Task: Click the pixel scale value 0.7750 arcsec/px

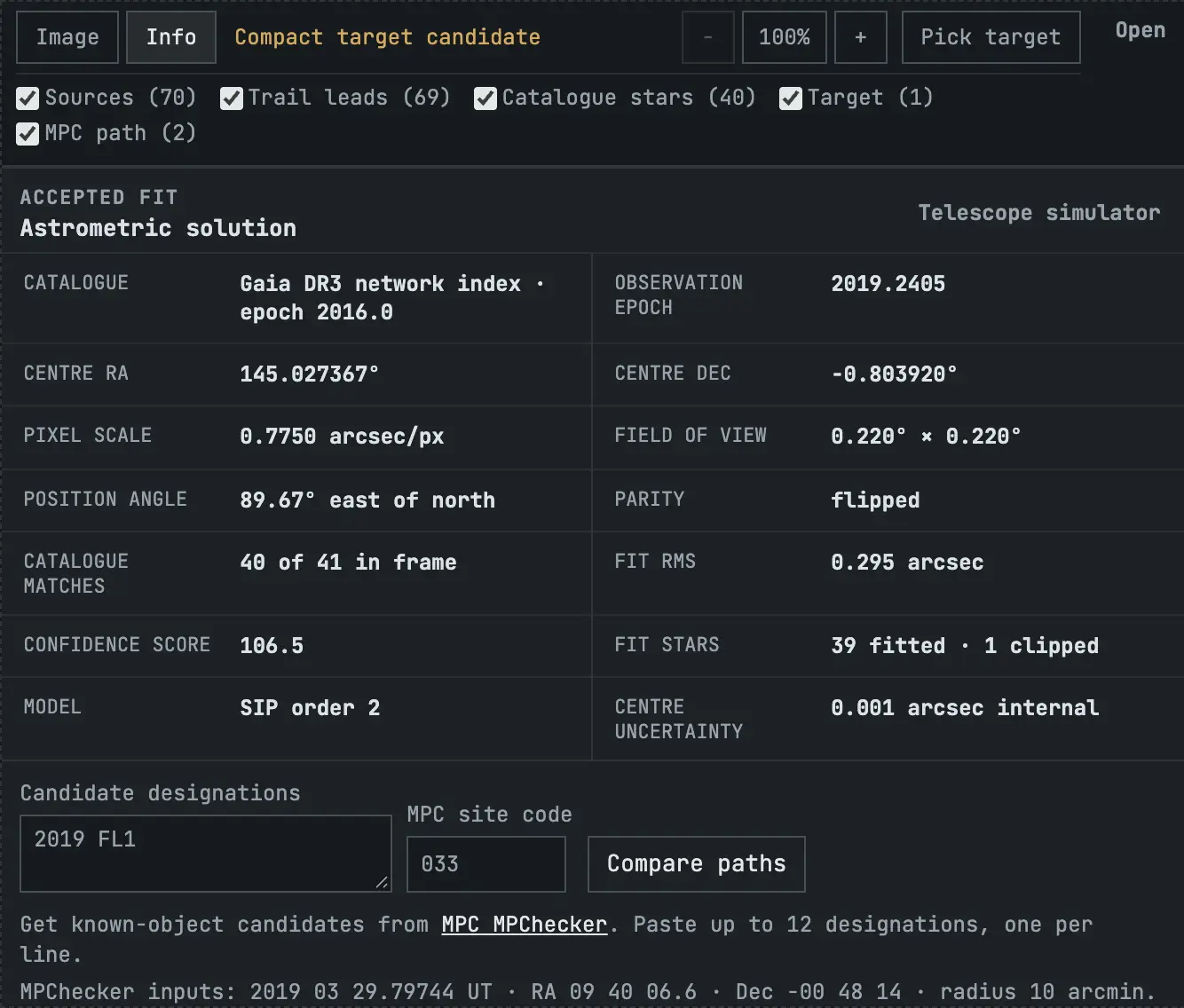Action: tap(343, 437)
